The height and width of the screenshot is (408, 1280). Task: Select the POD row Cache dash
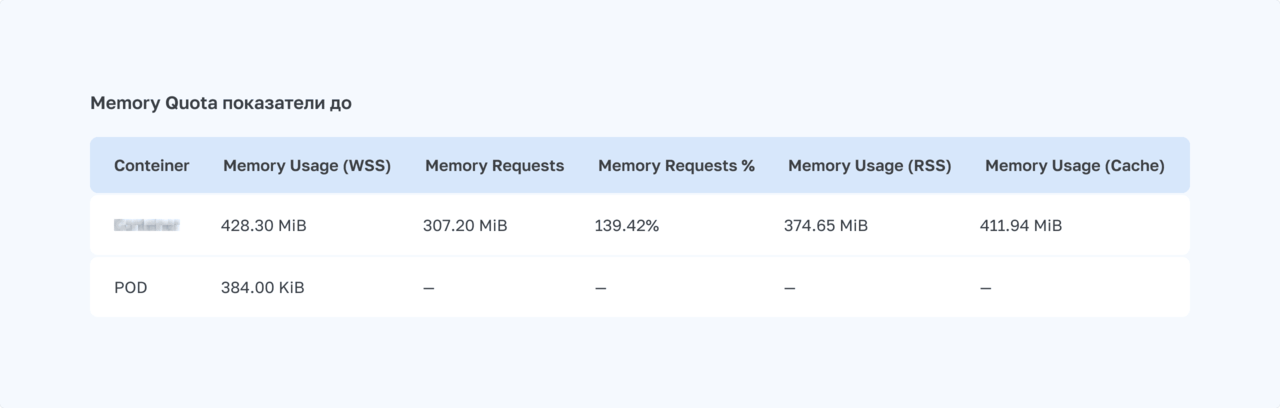tap(986, 288)
